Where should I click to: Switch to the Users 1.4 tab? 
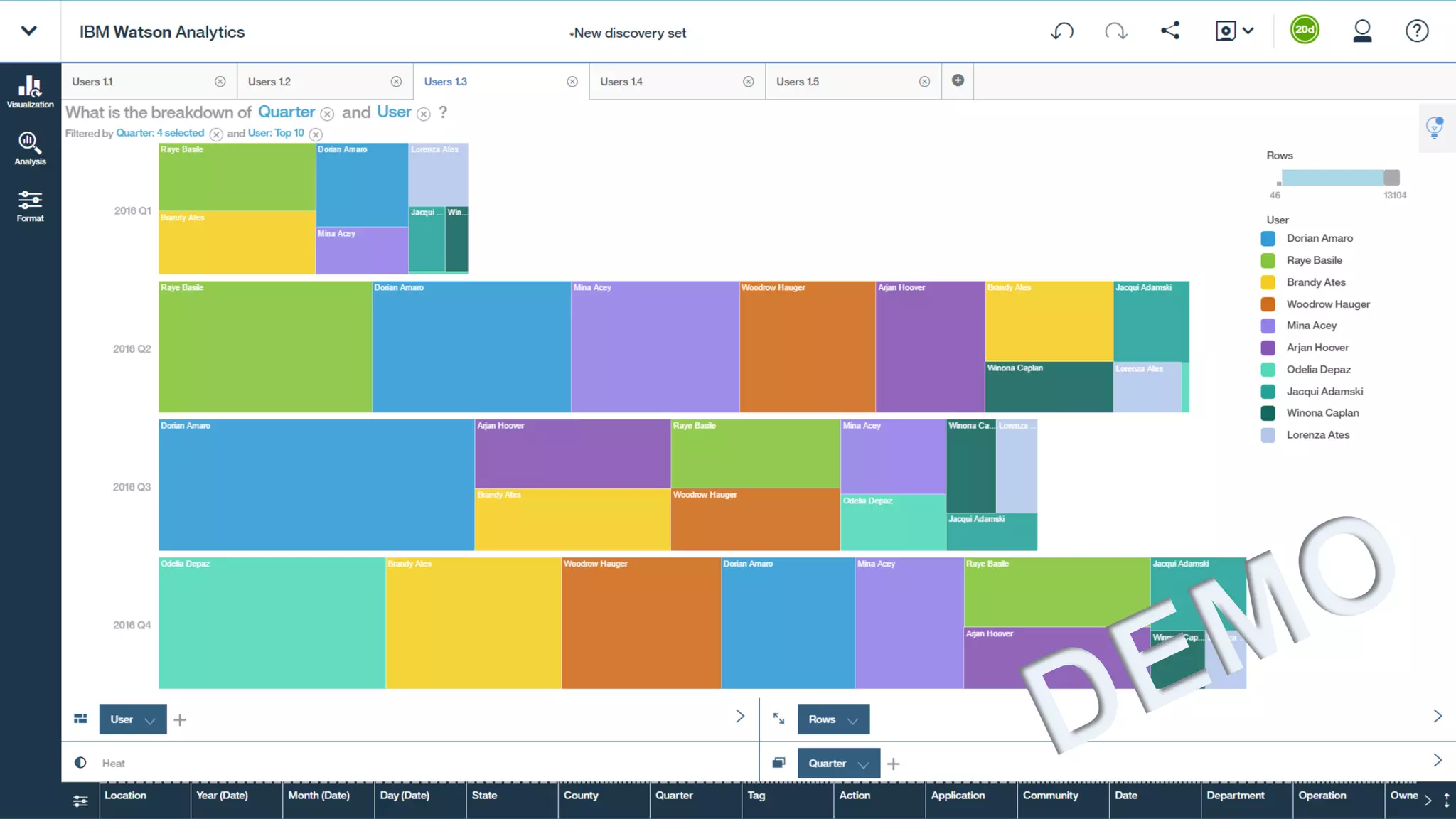tap(621, 82)
